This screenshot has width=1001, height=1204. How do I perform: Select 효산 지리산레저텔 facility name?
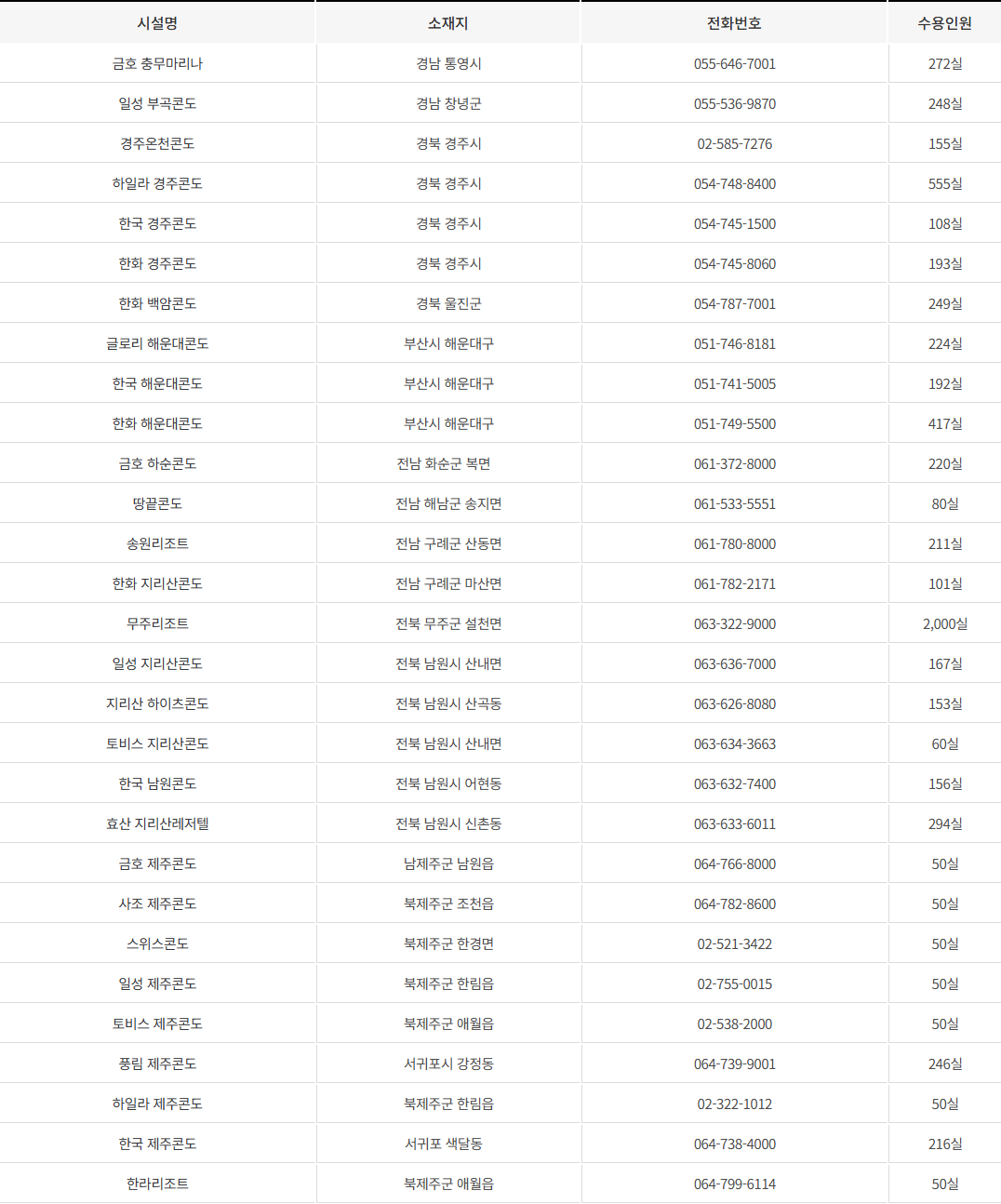point(157,823)
